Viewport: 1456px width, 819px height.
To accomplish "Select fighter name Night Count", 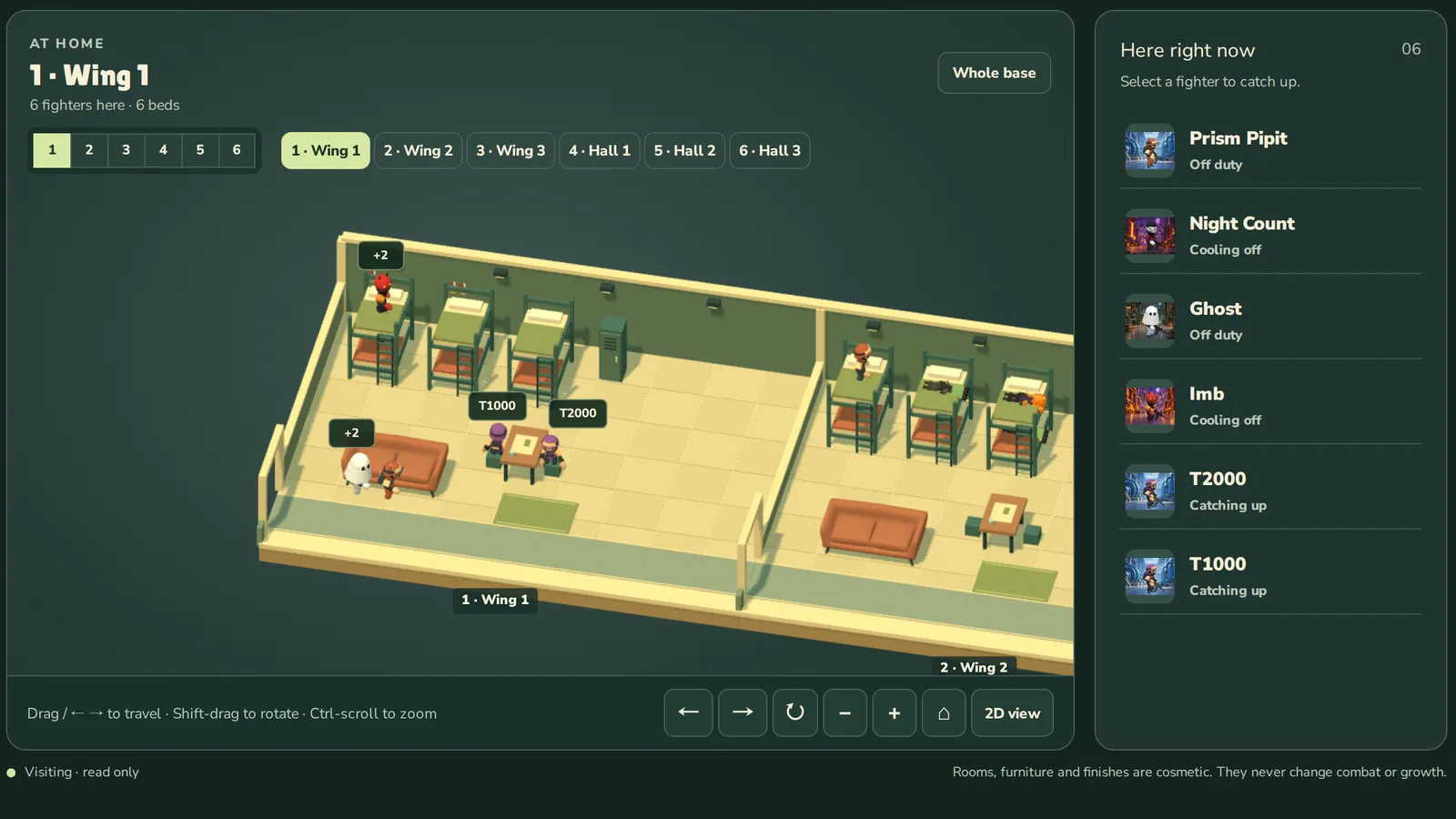I will (x=1241, y=223).
